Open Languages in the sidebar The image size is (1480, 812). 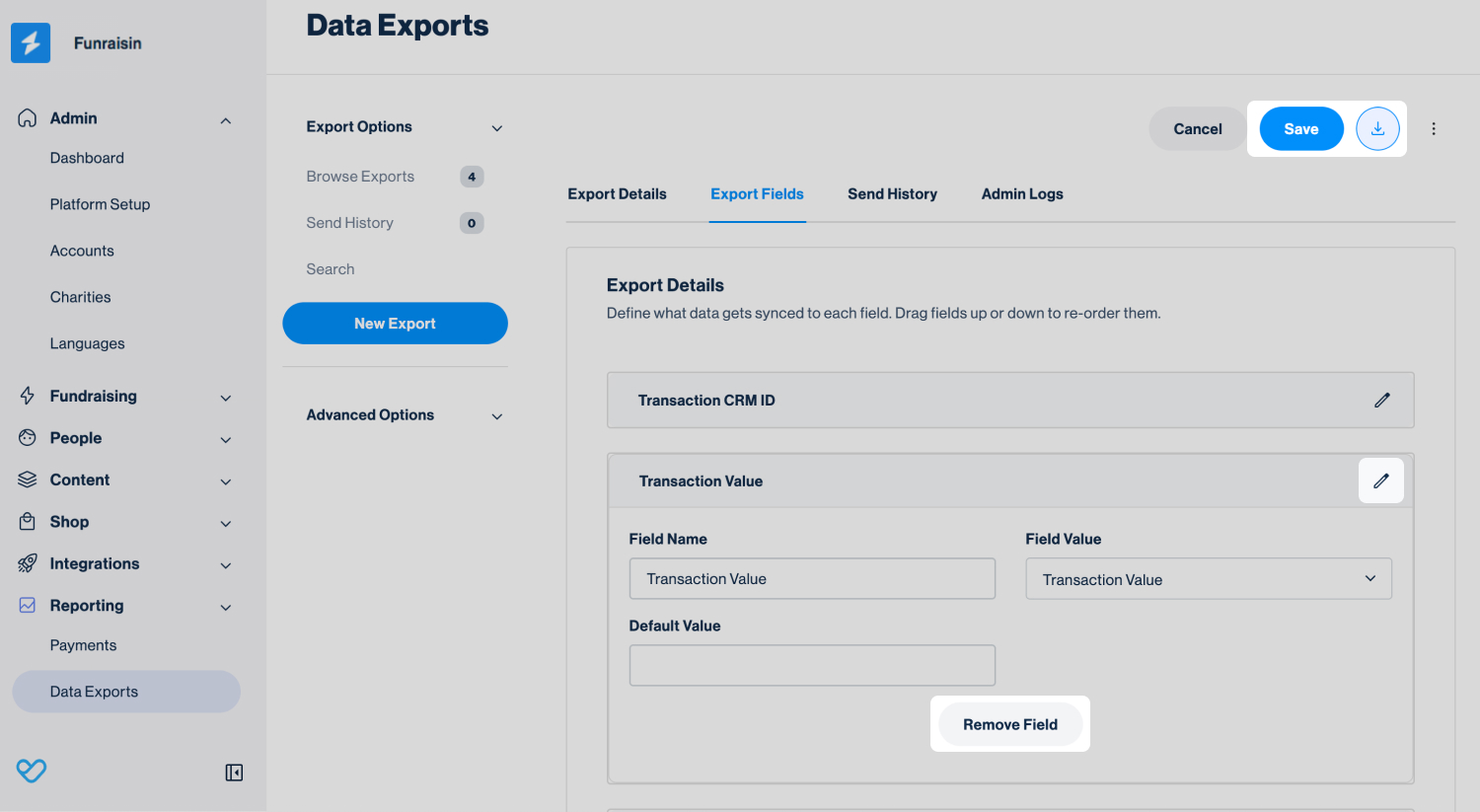click(87, 343)
